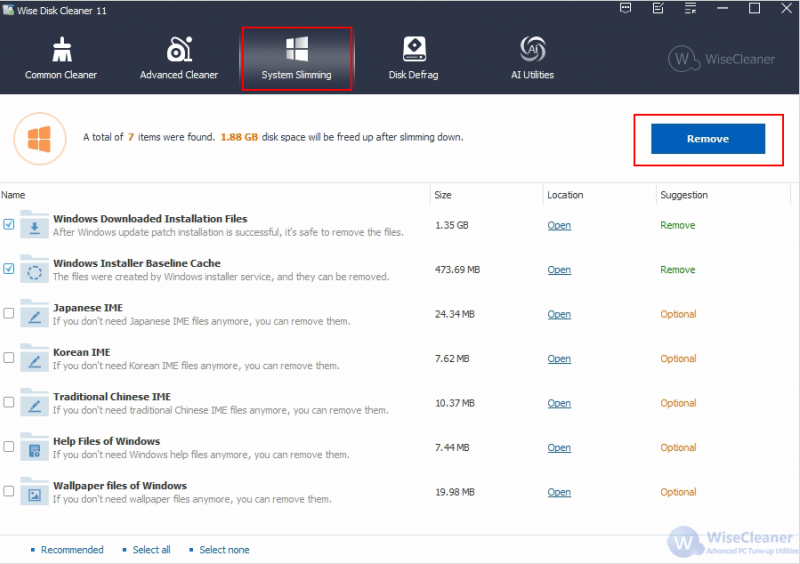Open location of Traditional Chinese IME

[x=559, y=403]
